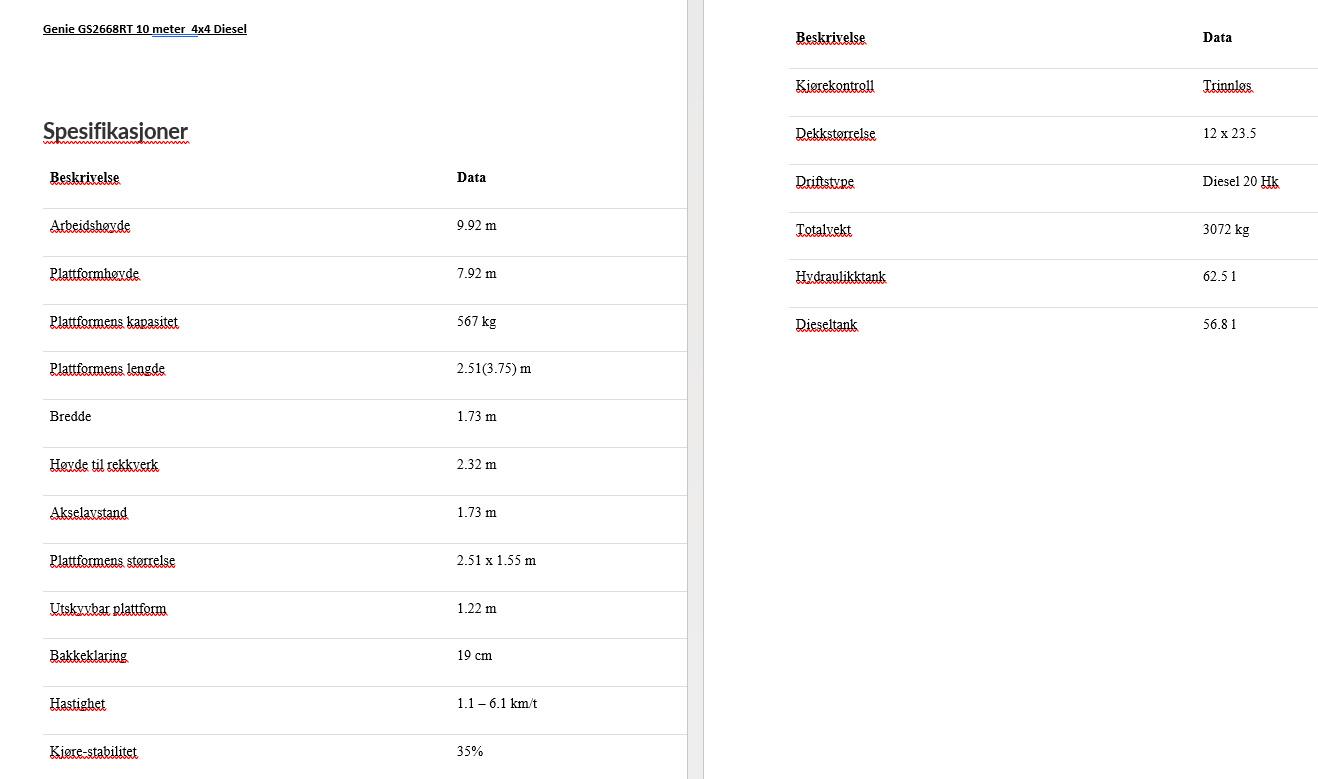This screenshot has height=779, width=1318.
Task: Click the 9.92 m value
Action: pos(476,226)
